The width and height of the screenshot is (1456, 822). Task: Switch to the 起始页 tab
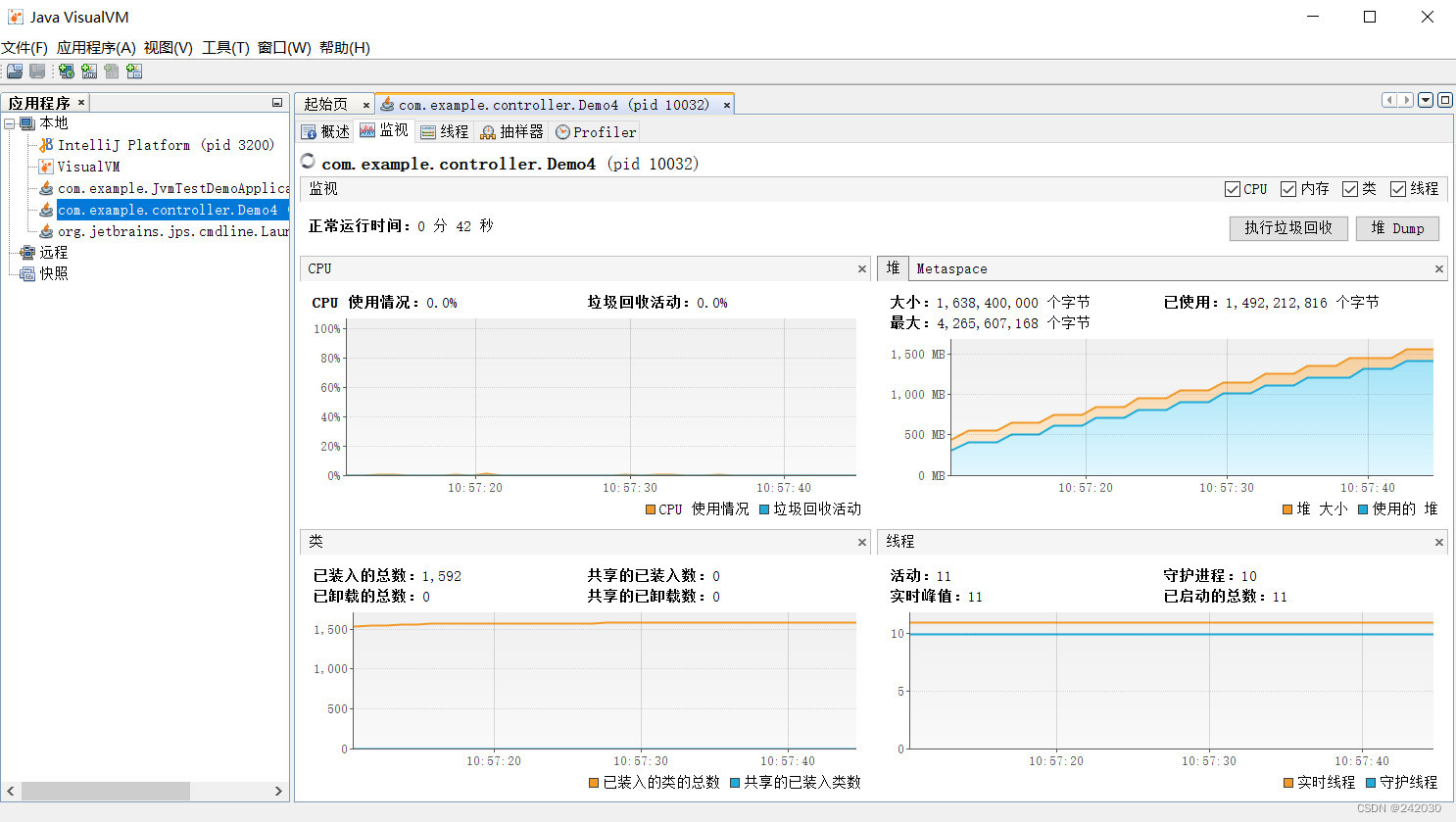[x=325, y=105]
